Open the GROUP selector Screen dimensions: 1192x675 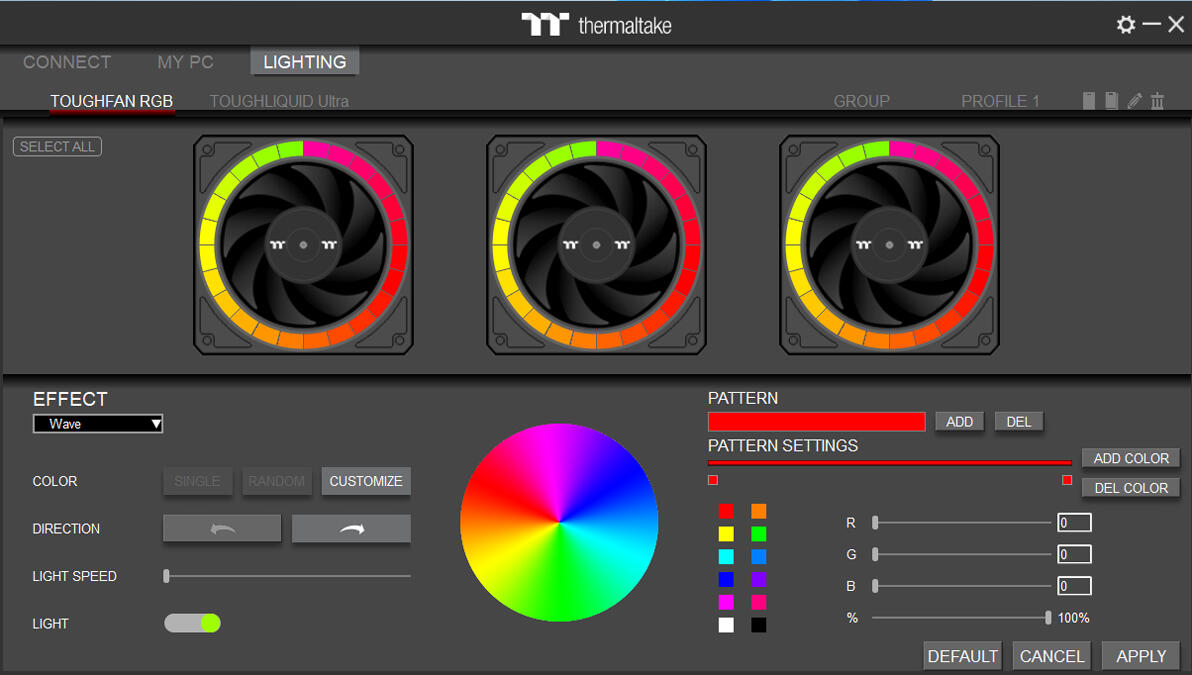point(861,101)
